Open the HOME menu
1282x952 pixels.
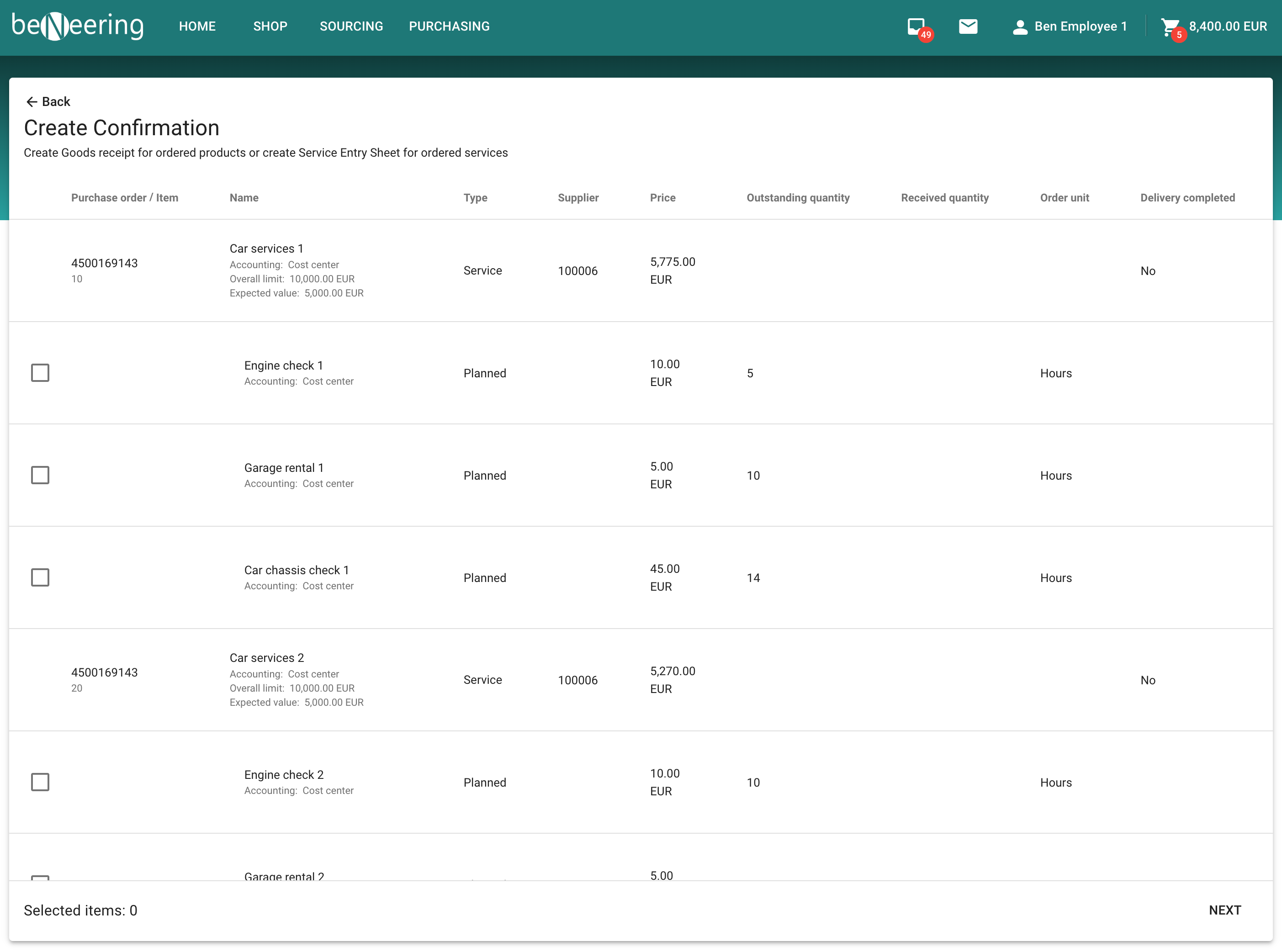point(197,26)
